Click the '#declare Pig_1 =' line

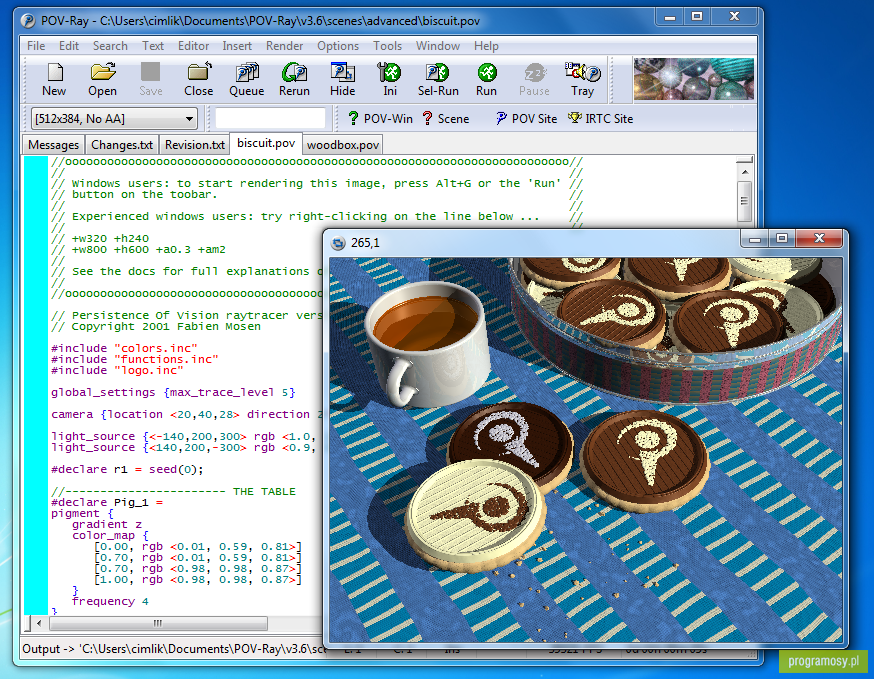point(107,502)
